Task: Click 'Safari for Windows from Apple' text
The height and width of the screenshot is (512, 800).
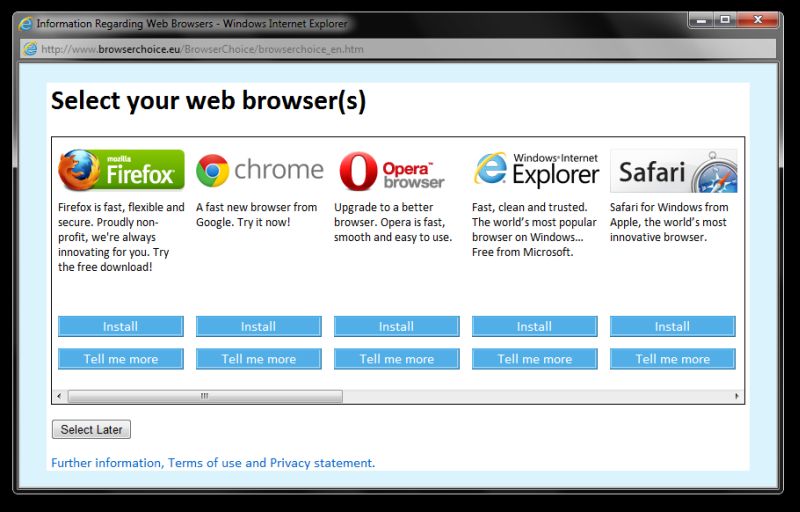Action: pyautogui.click(x=669, y=222)
